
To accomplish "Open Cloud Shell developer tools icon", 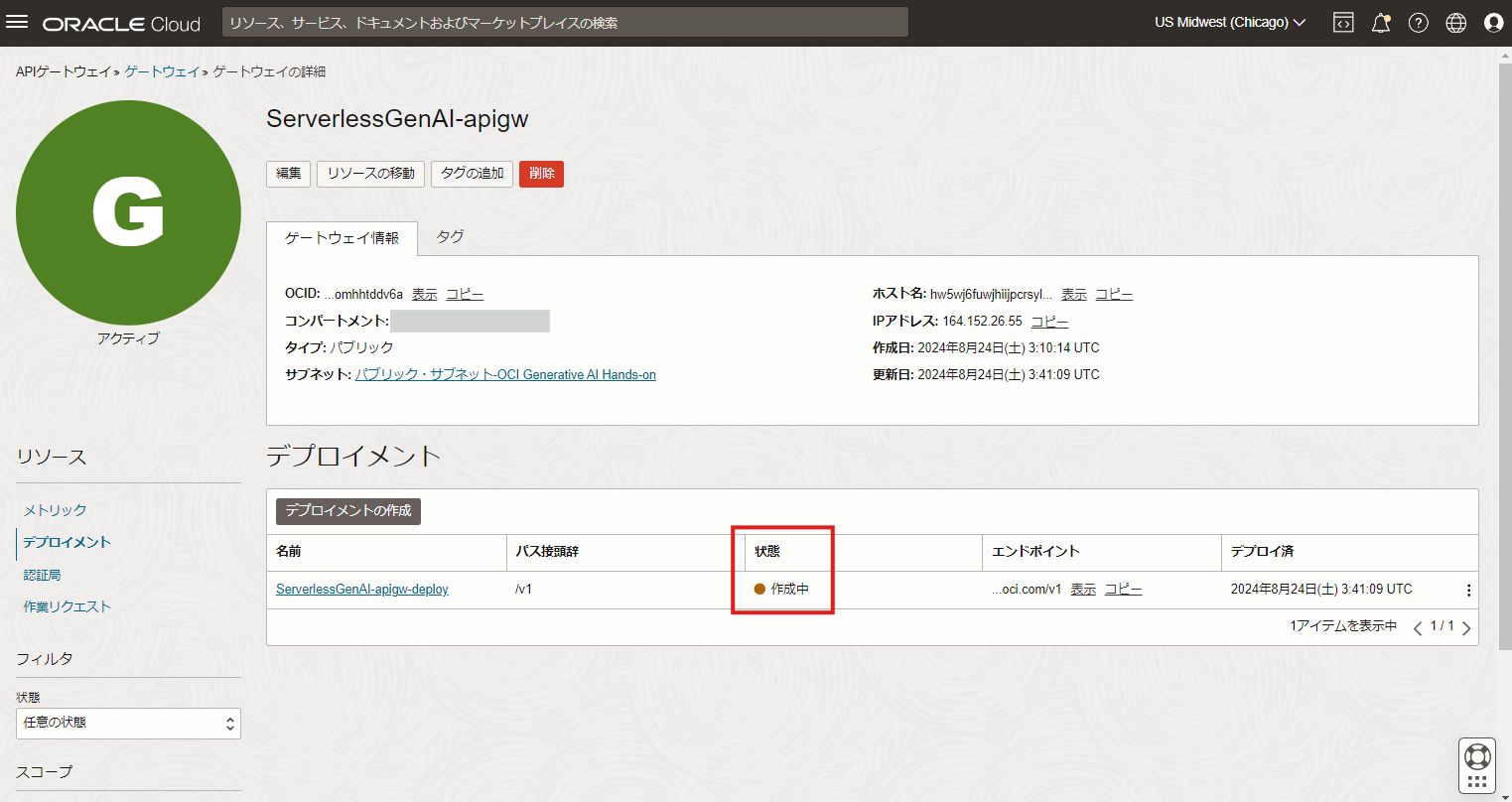I will (1342, 23).
